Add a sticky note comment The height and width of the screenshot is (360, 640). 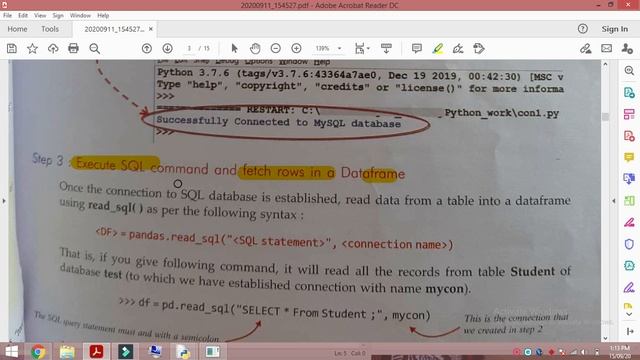tap(417, 49)
